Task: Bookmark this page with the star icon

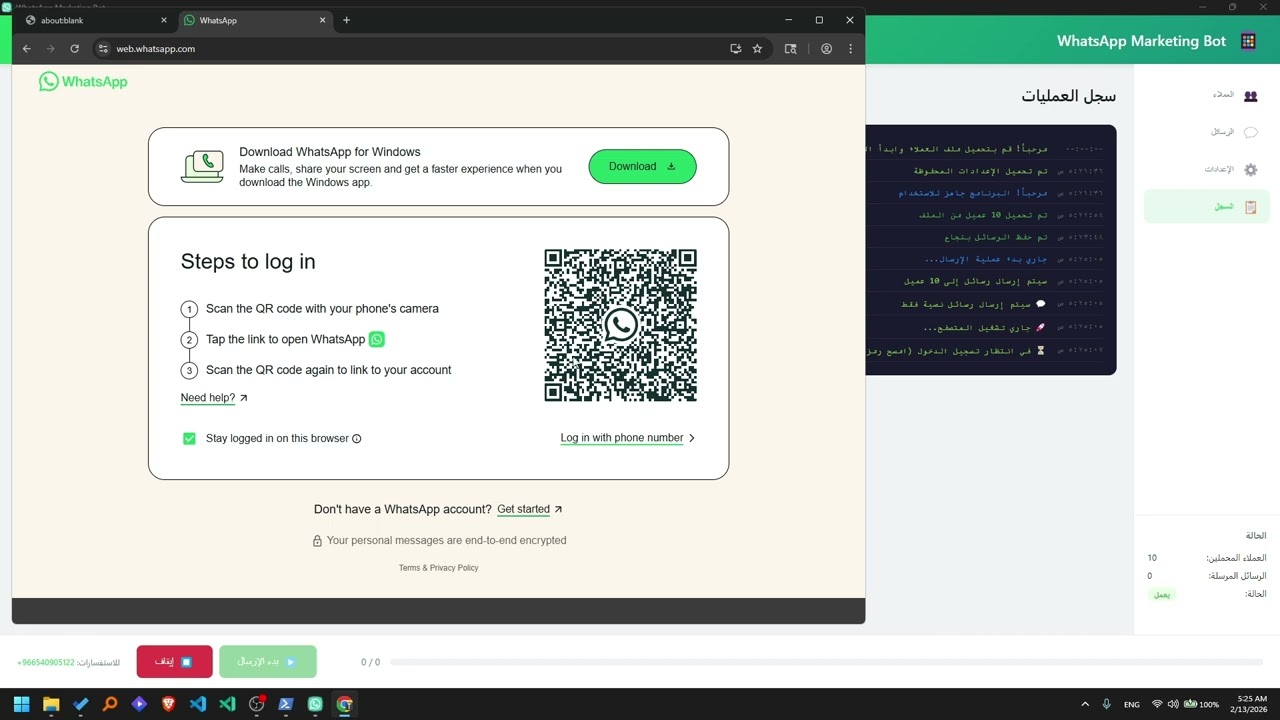Action: click(x=757, y=48)
